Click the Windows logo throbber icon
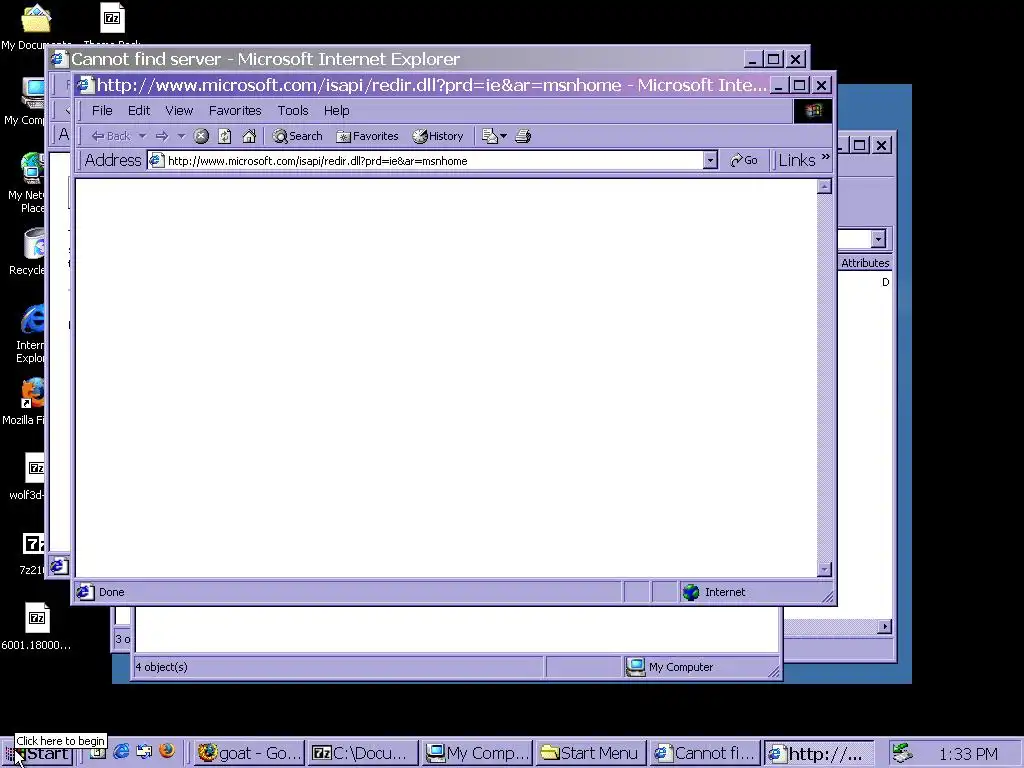Viewport: 1024px width, 768px height. (x=813, y=110)
